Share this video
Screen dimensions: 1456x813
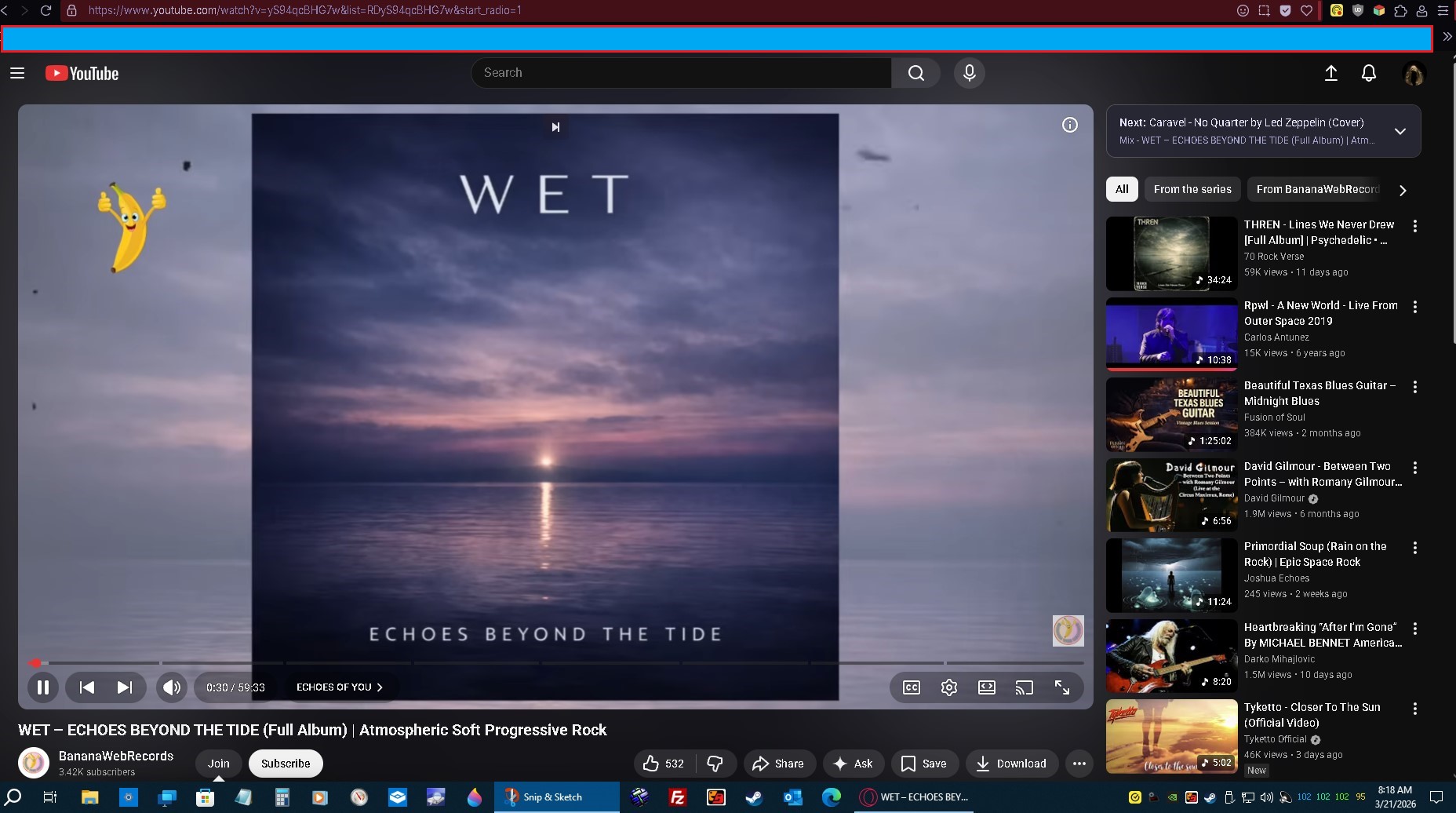tap(779, 764)
